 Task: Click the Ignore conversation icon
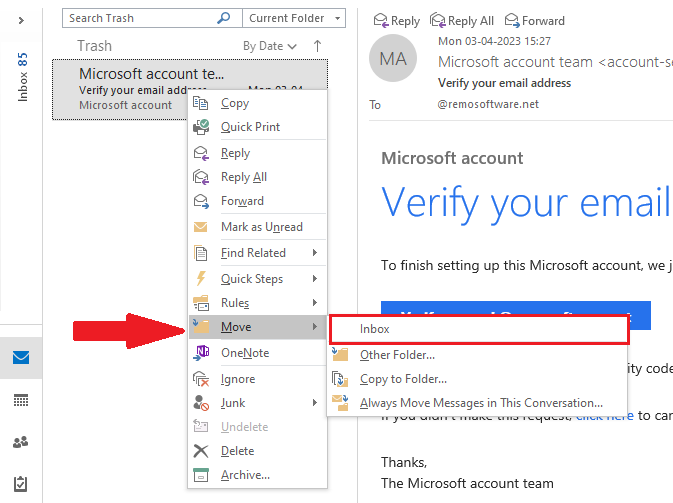(x=200, y=379)
